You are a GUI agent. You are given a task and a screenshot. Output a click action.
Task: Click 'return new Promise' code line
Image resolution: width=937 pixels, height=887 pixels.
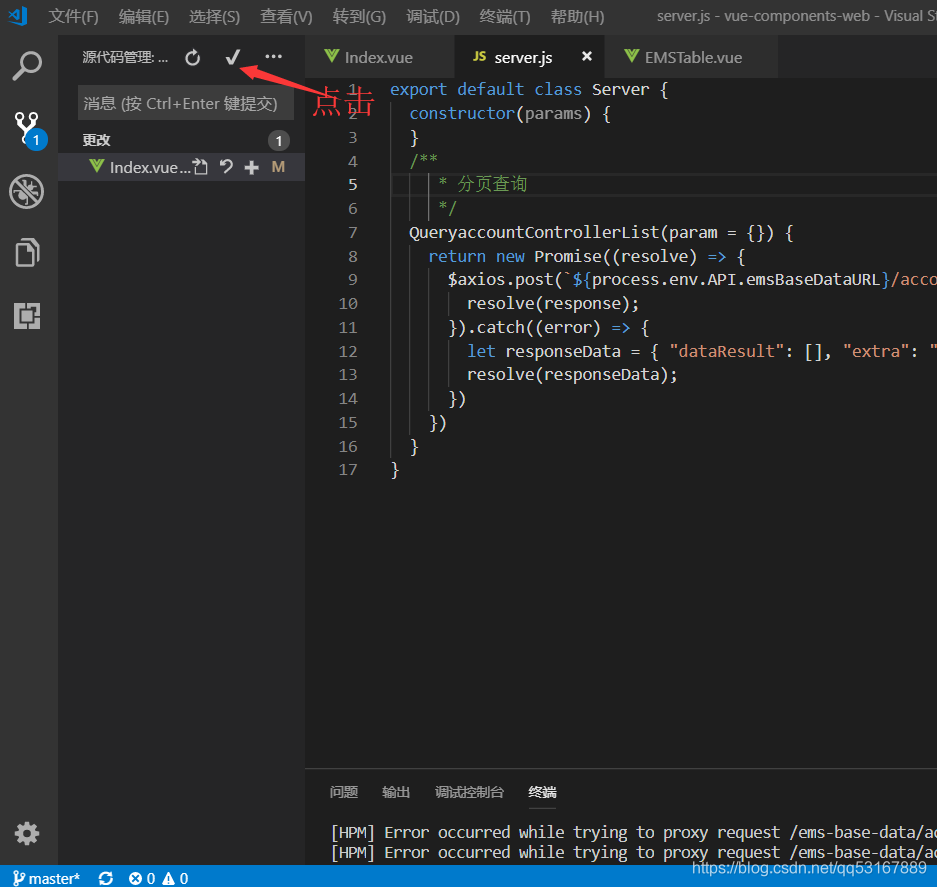pos(587,256)
